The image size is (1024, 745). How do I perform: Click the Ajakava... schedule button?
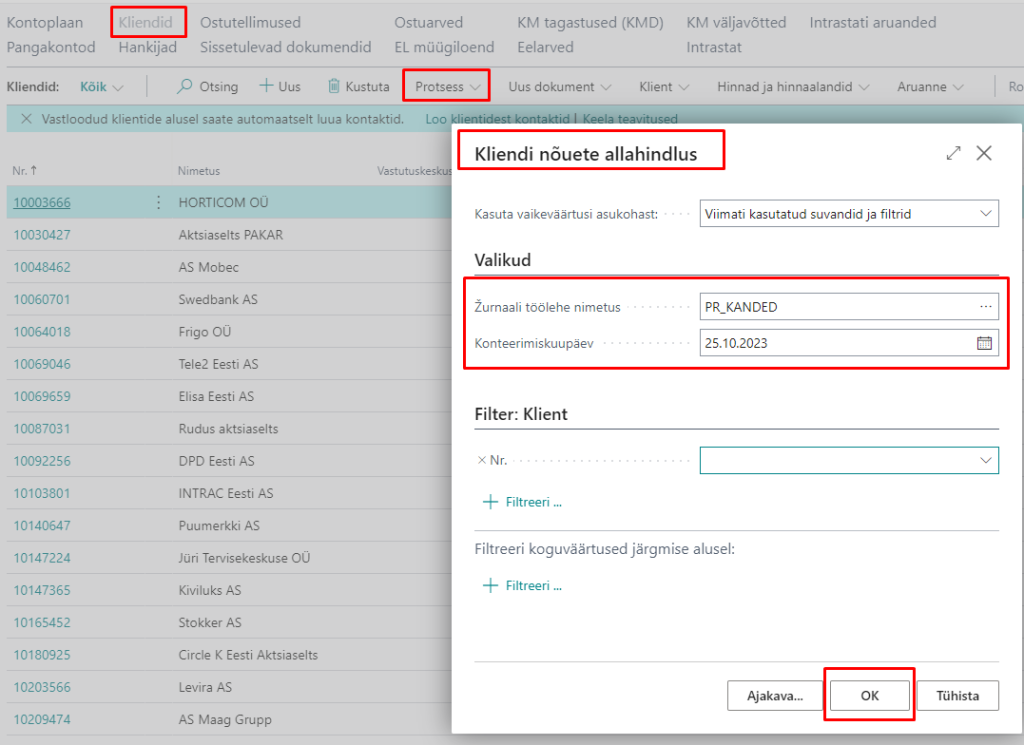[x=775, y=695]
